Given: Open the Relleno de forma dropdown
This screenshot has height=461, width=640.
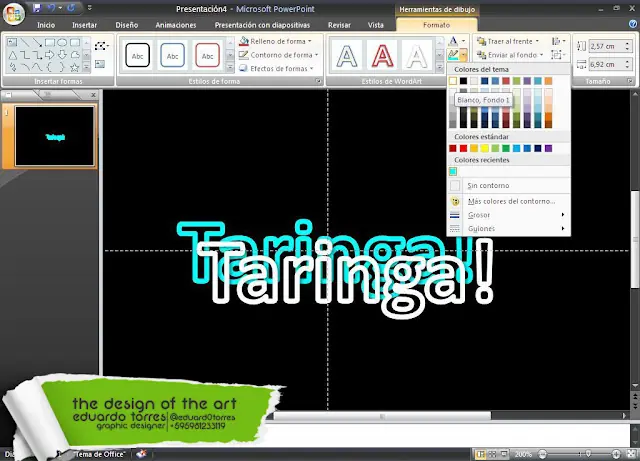Looking at the screenshot, I should pos(276,41).
